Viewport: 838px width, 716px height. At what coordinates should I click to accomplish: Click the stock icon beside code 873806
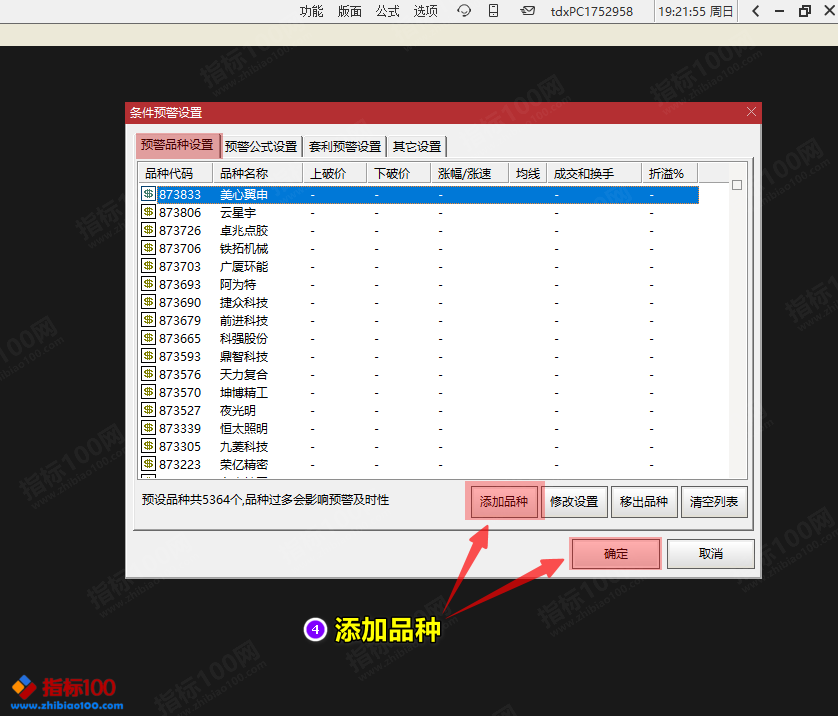[148, 212]
